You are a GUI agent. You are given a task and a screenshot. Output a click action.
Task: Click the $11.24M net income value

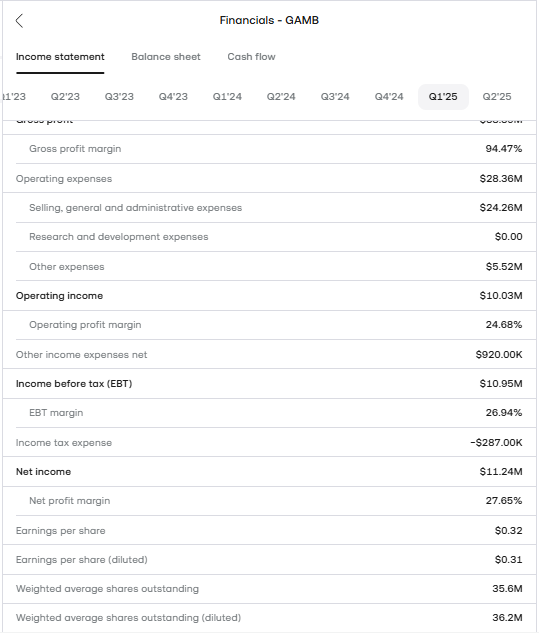point(501,472)
